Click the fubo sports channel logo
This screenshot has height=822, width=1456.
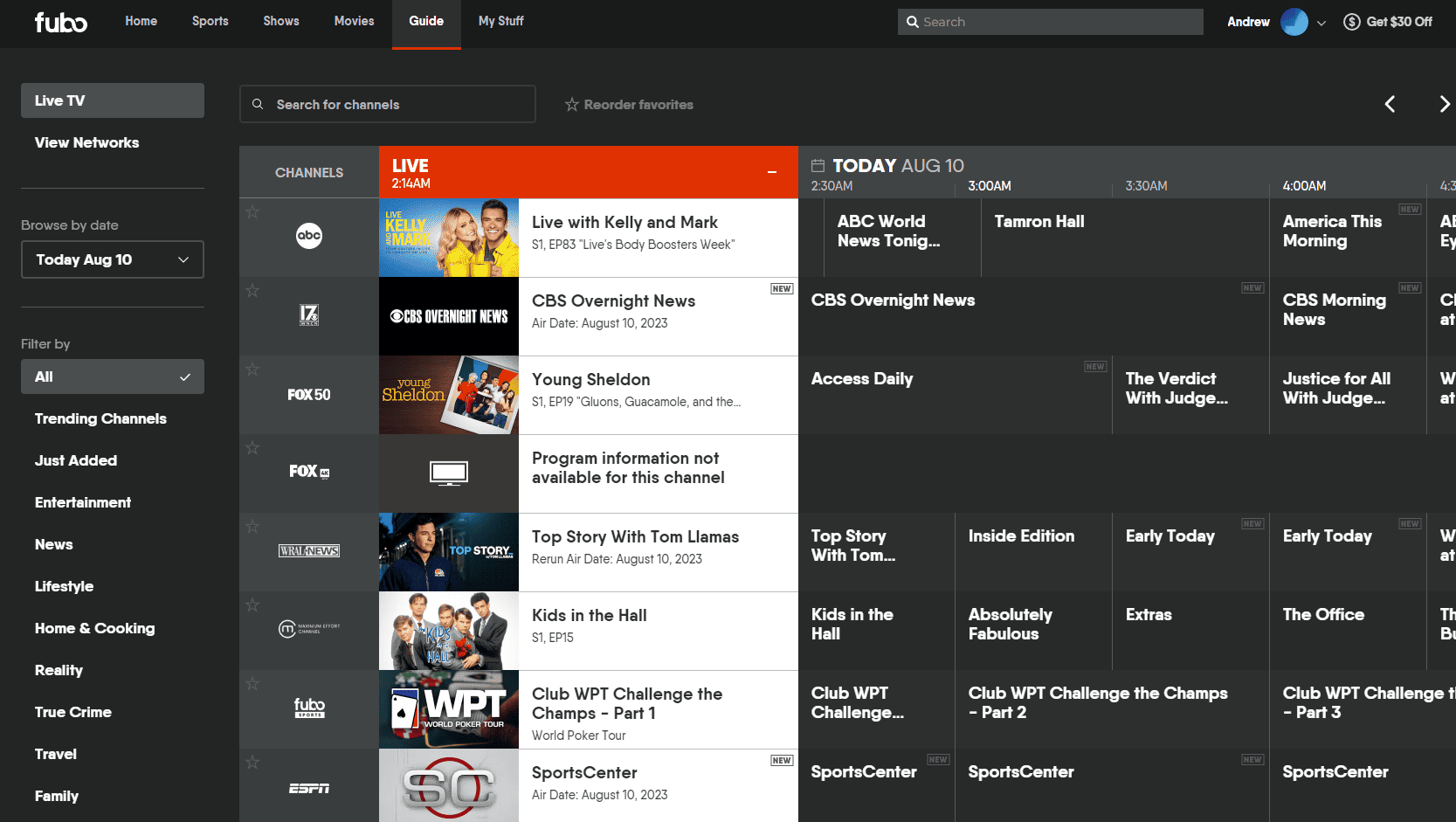tap(308, 709)
